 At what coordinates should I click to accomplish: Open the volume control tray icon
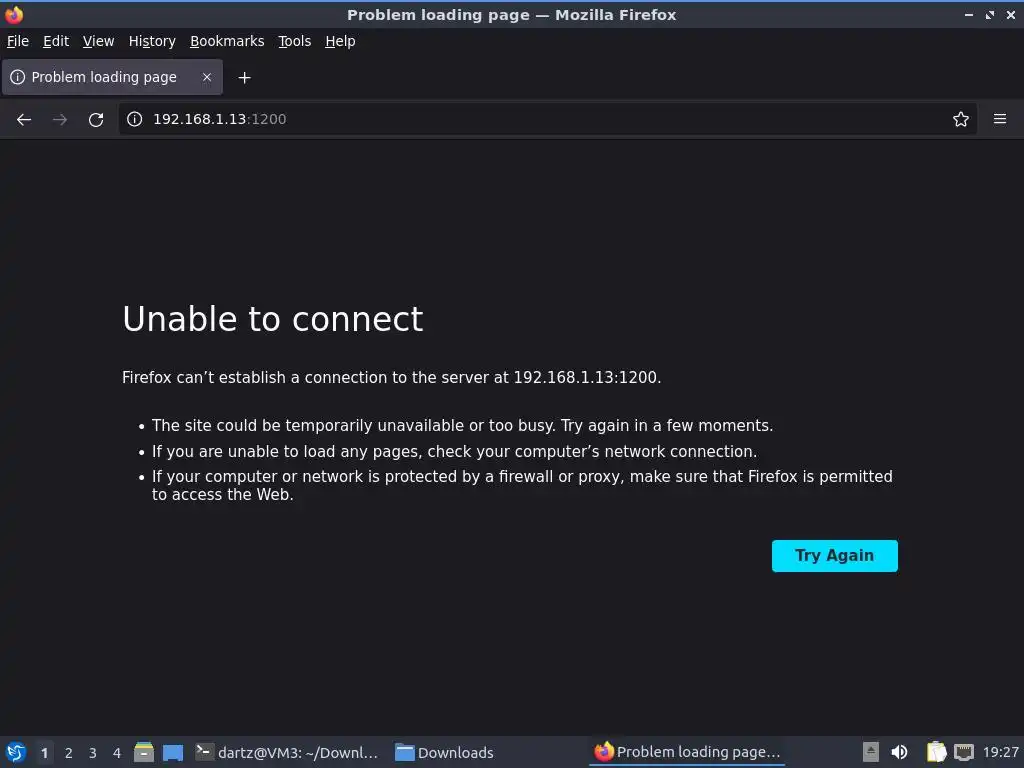coord(899,752)
